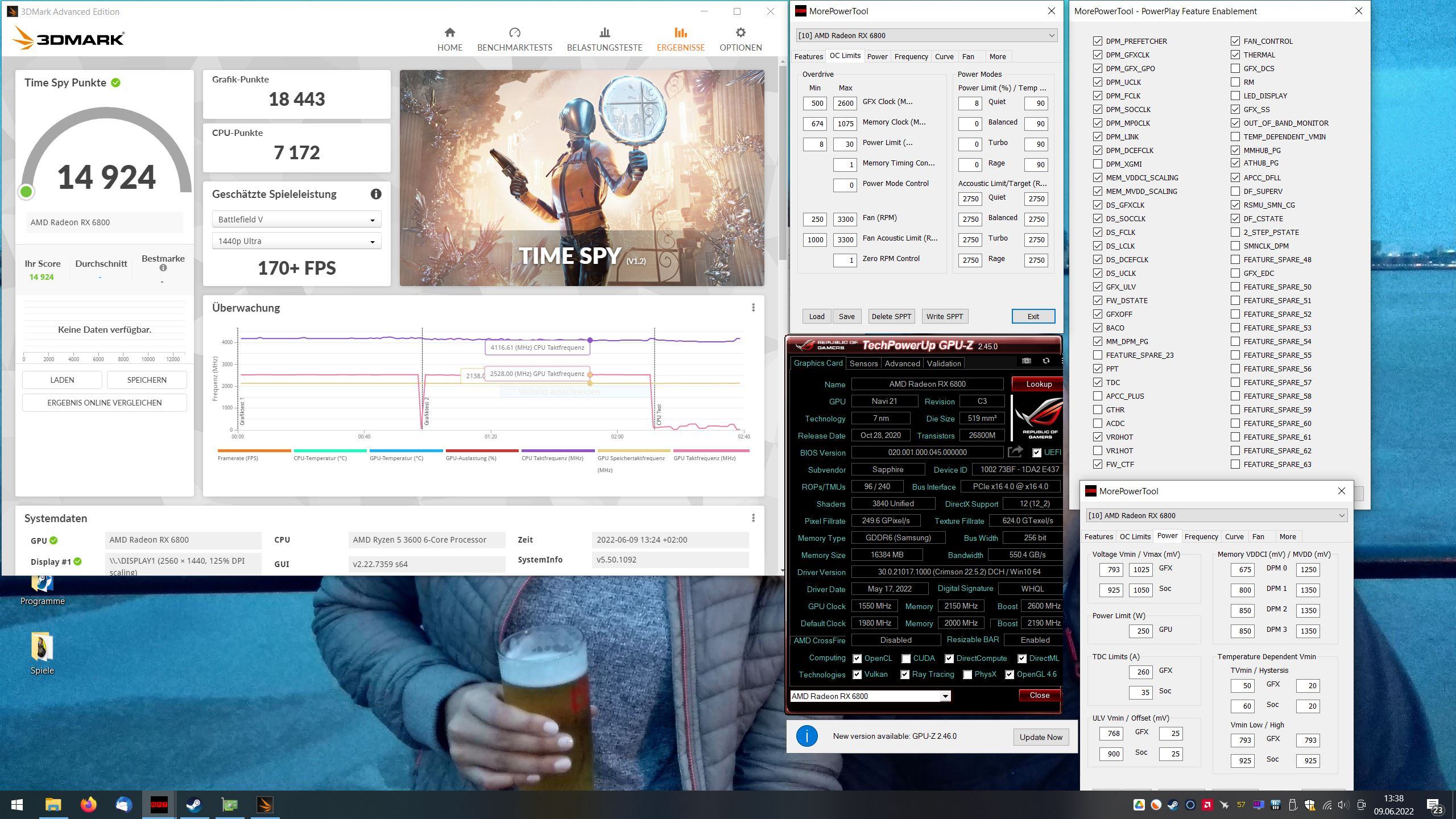Open the HOME icon in 3DMark
The width and height of the screenshot is (1456, 819).
[450, 32]
